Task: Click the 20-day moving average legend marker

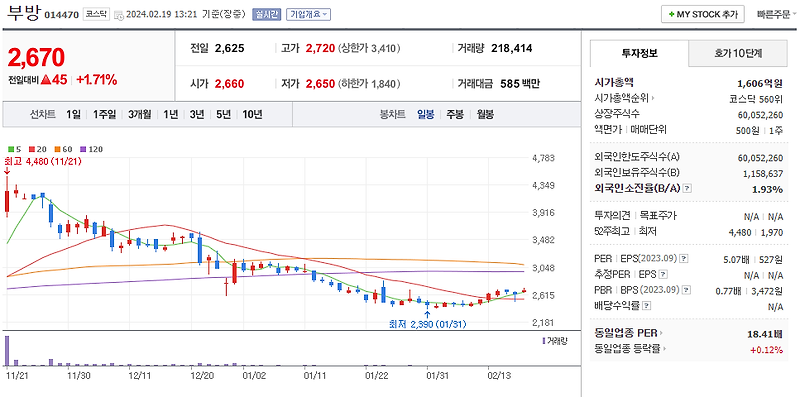Action: (x=31, y=150)
